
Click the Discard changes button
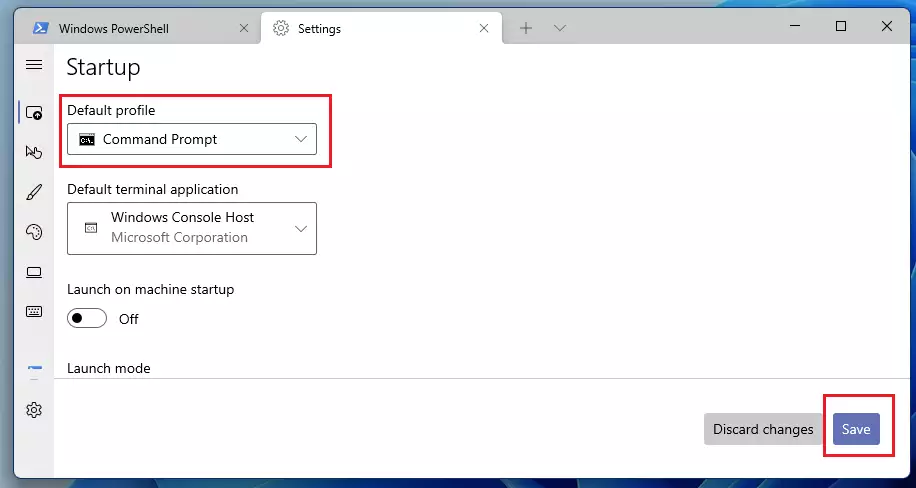[x=763, y=429]
